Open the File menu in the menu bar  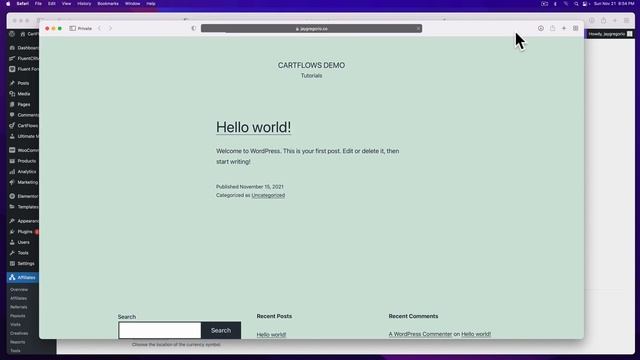pyautogui.click(x=38, y=4)
